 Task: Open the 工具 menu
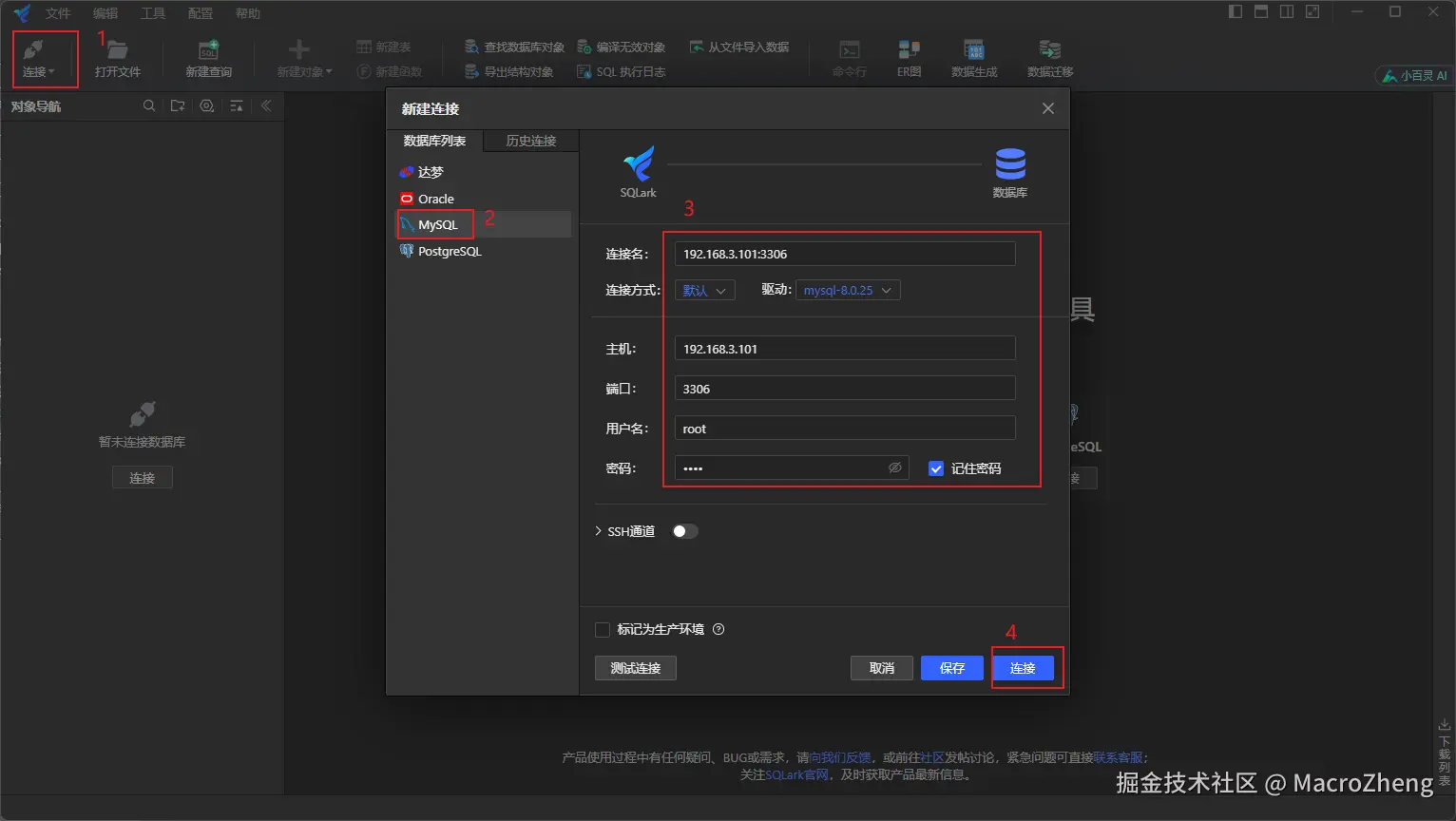pos(153,13)
